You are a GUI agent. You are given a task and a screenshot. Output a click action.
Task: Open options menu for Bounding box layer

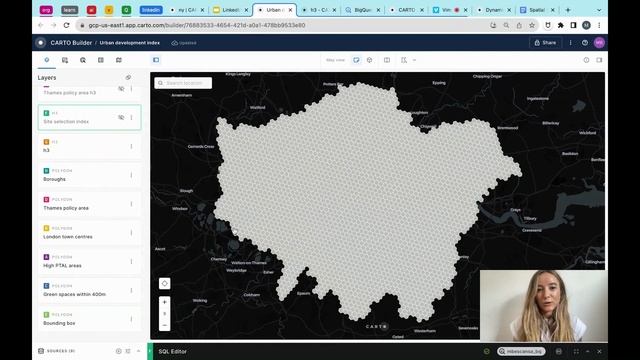click(x=131, y=319)
